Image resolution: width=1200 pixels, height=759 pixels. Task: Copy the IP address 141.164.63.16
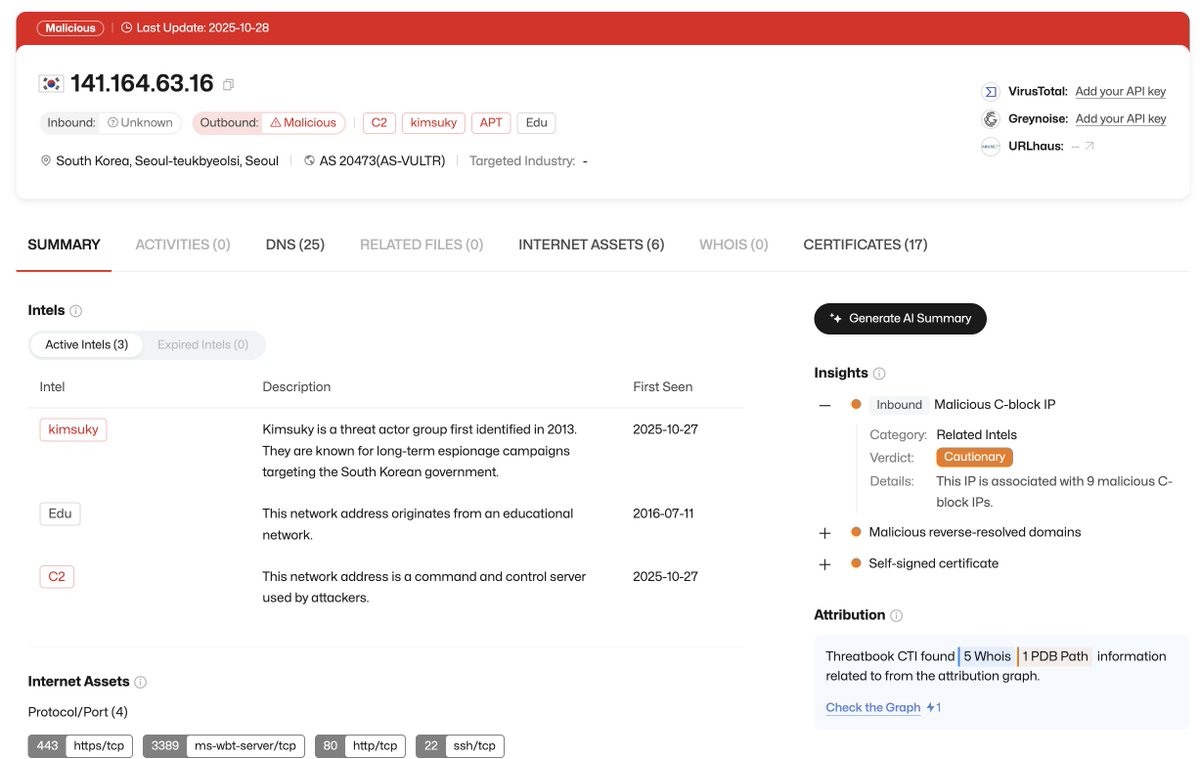[229, 85]
